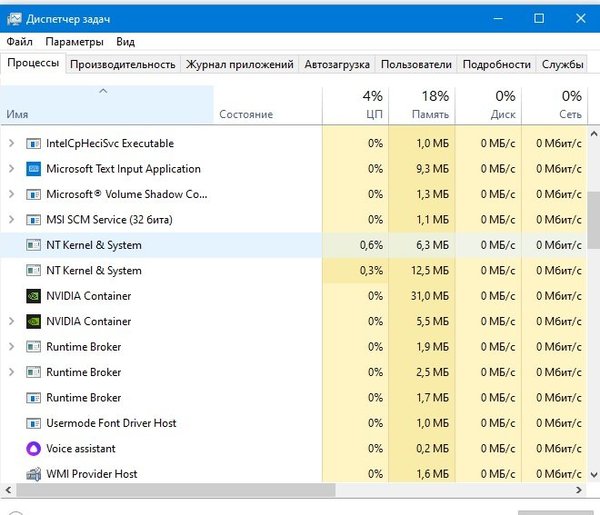
Task: Open the Параметры menu
Action: point(74,42)
